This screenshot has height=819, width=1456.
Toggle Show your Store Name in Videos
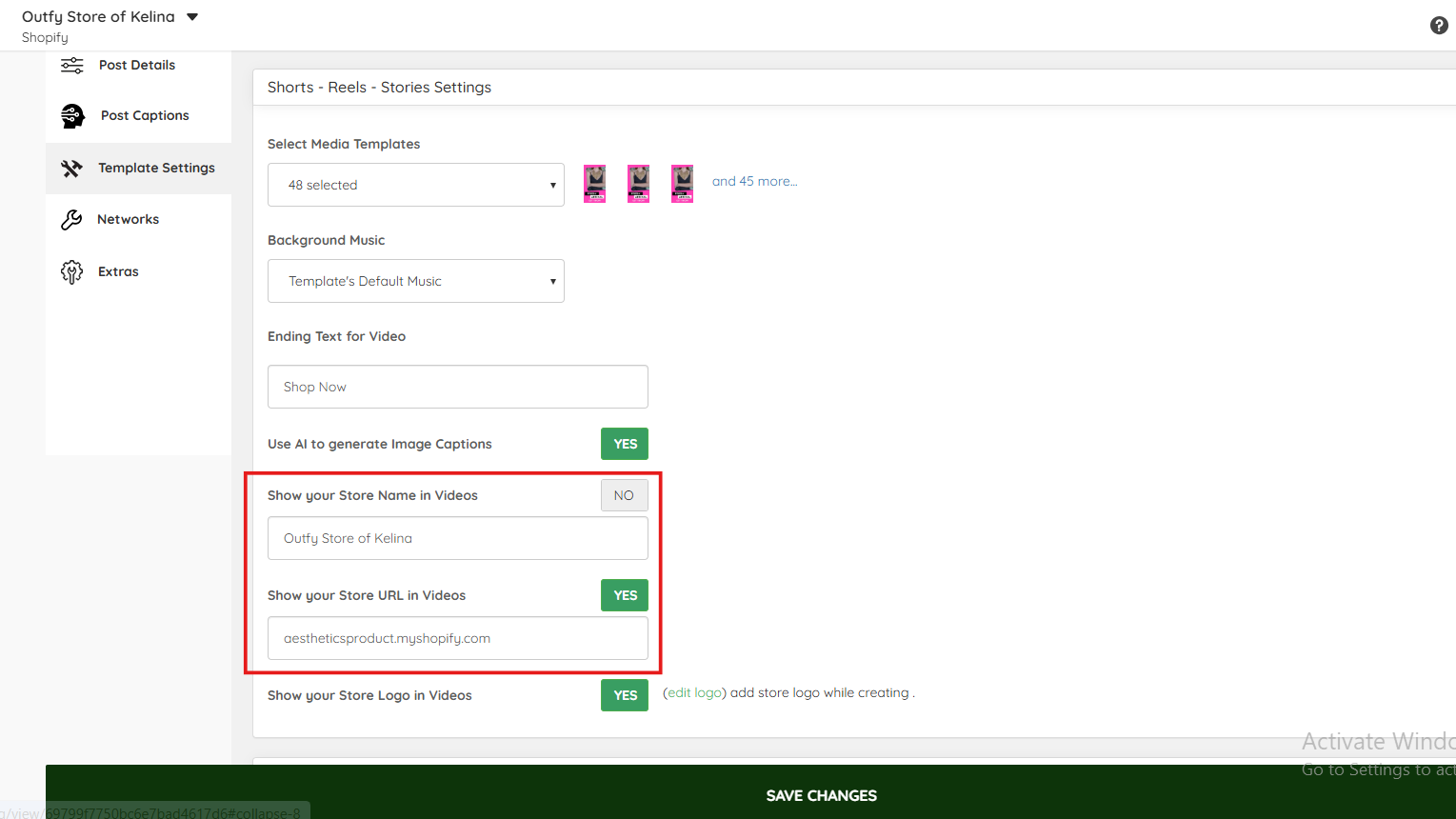coord(625,495)
